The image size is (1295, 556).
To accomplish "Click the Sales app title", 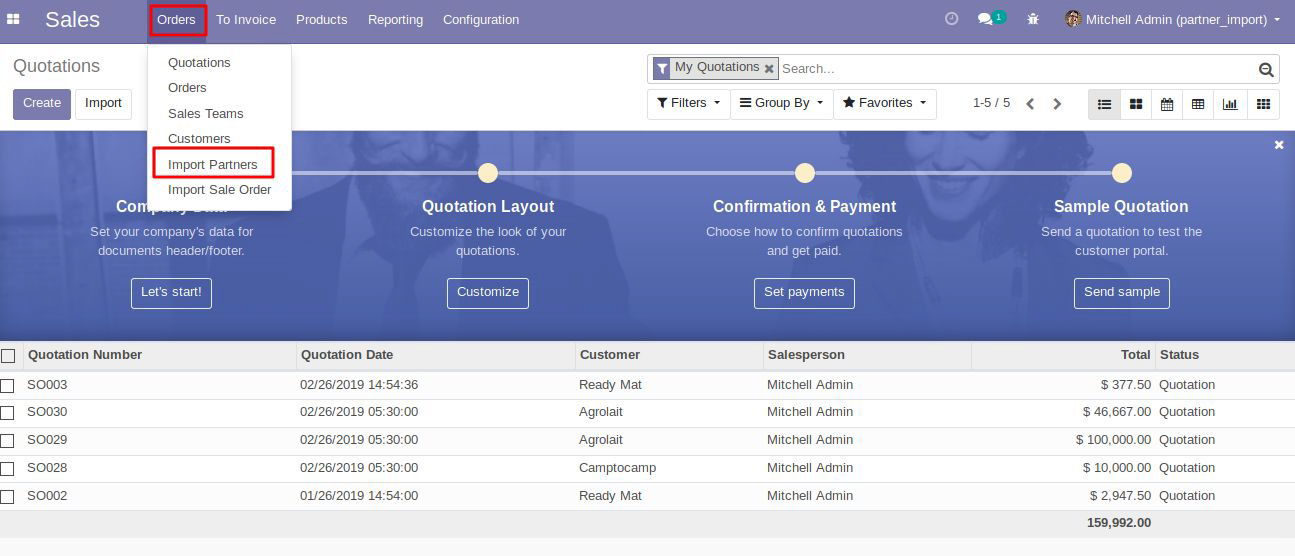I will coord(72,19).
